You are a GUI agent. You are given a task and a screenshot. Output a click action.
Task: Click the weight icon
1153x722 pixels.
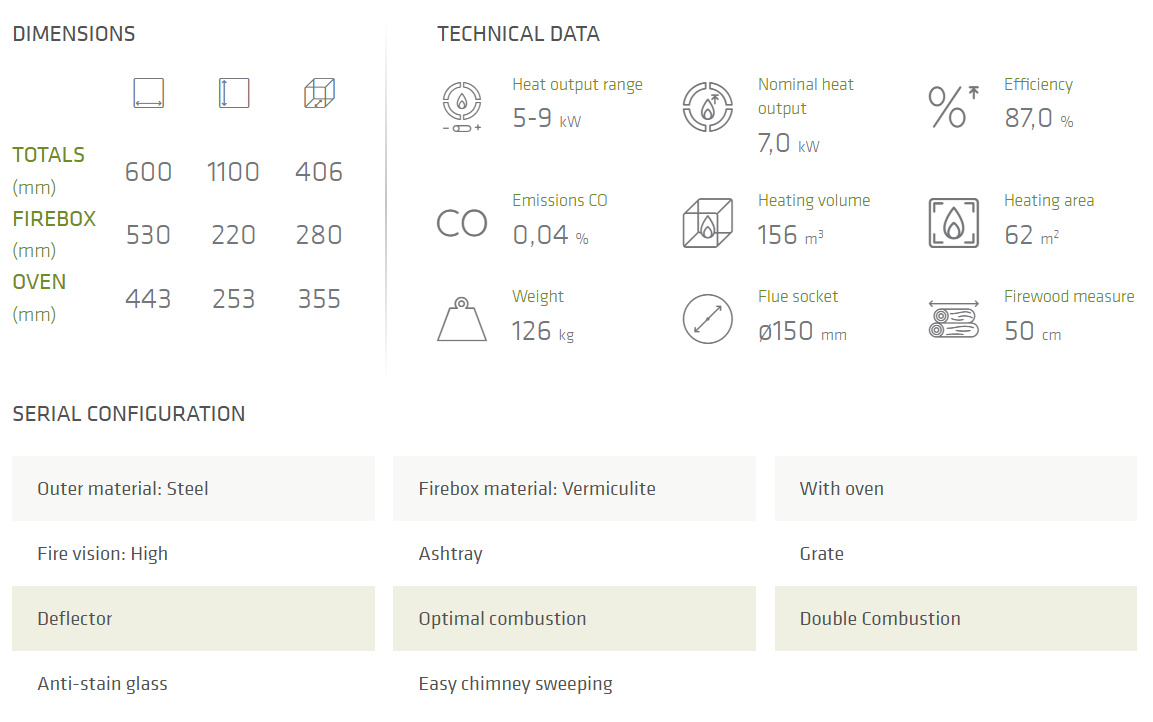point(462,319)
